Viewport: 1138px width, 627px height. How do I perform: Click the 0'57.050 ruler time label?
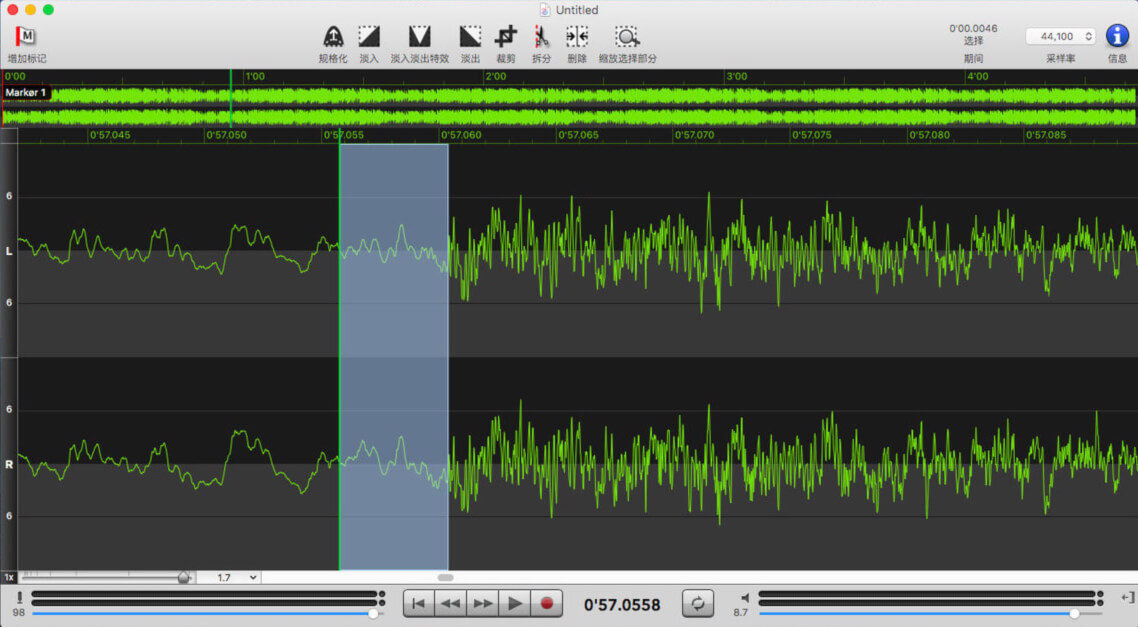click(226, 135)
